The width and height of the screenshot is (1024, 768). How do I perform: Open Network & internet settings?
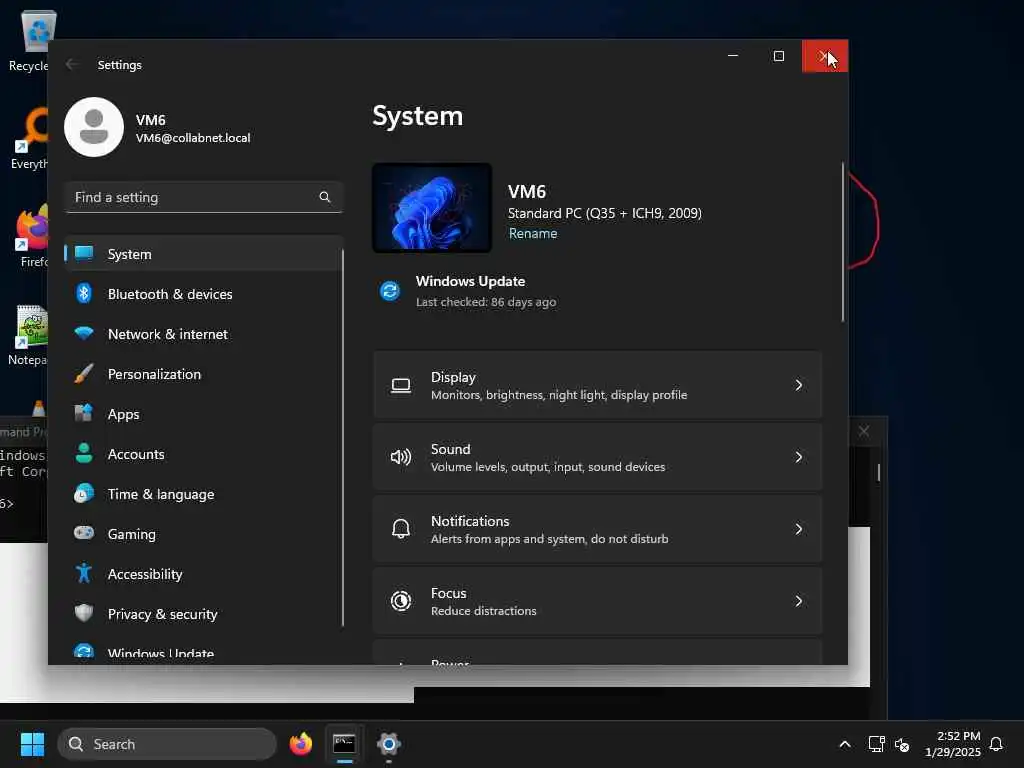[x=203, y=334]
